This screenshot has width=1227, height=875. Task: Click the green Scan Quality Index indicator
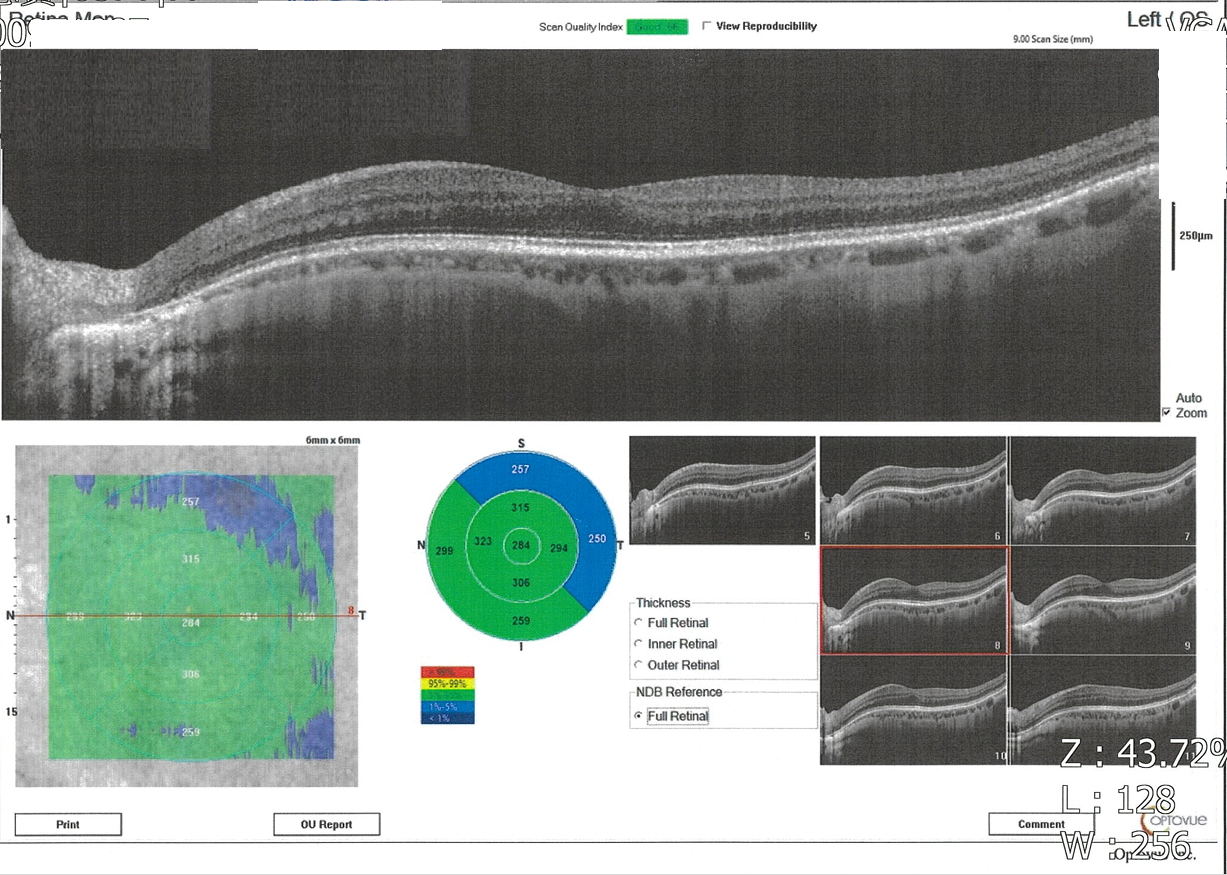click(x=657, y=27)
